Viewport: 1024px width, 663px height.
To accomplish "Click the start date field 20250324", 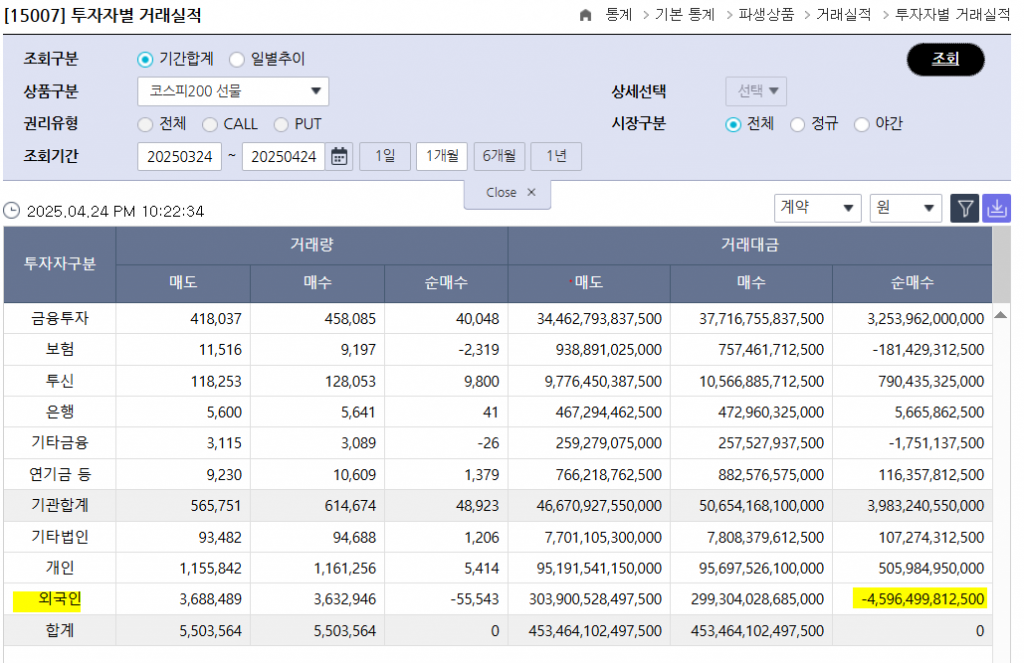I will pyautogui.click(x=179, y=157).
